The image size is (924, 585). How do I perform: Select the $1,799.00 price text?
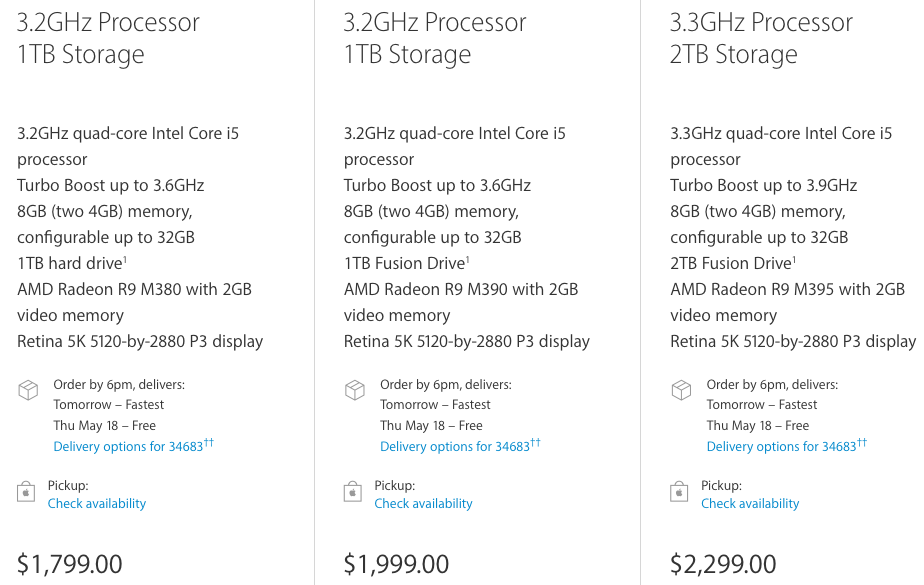[70, 564]
